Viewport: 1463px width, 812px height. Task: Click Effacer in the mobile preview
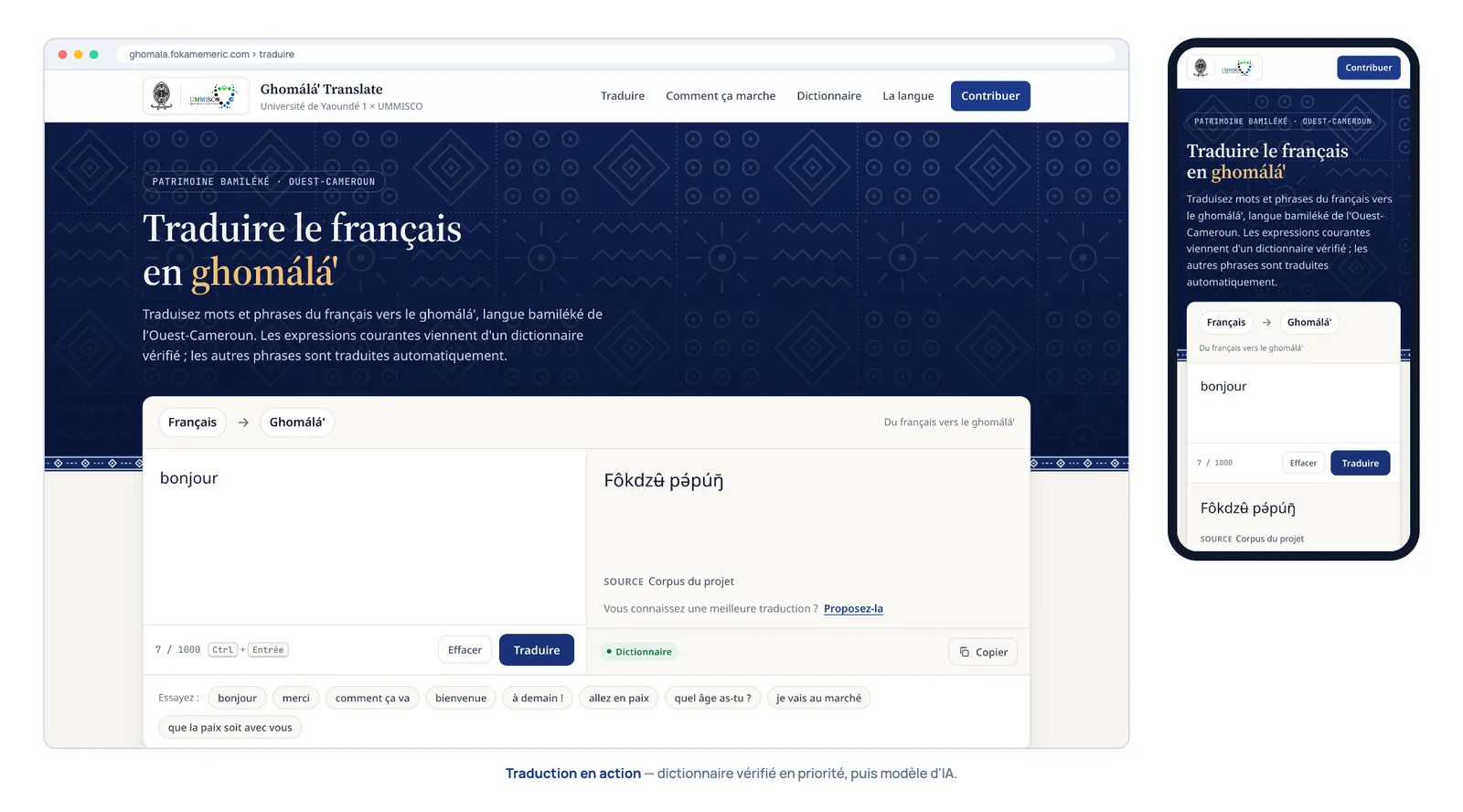click(1303, 464)
